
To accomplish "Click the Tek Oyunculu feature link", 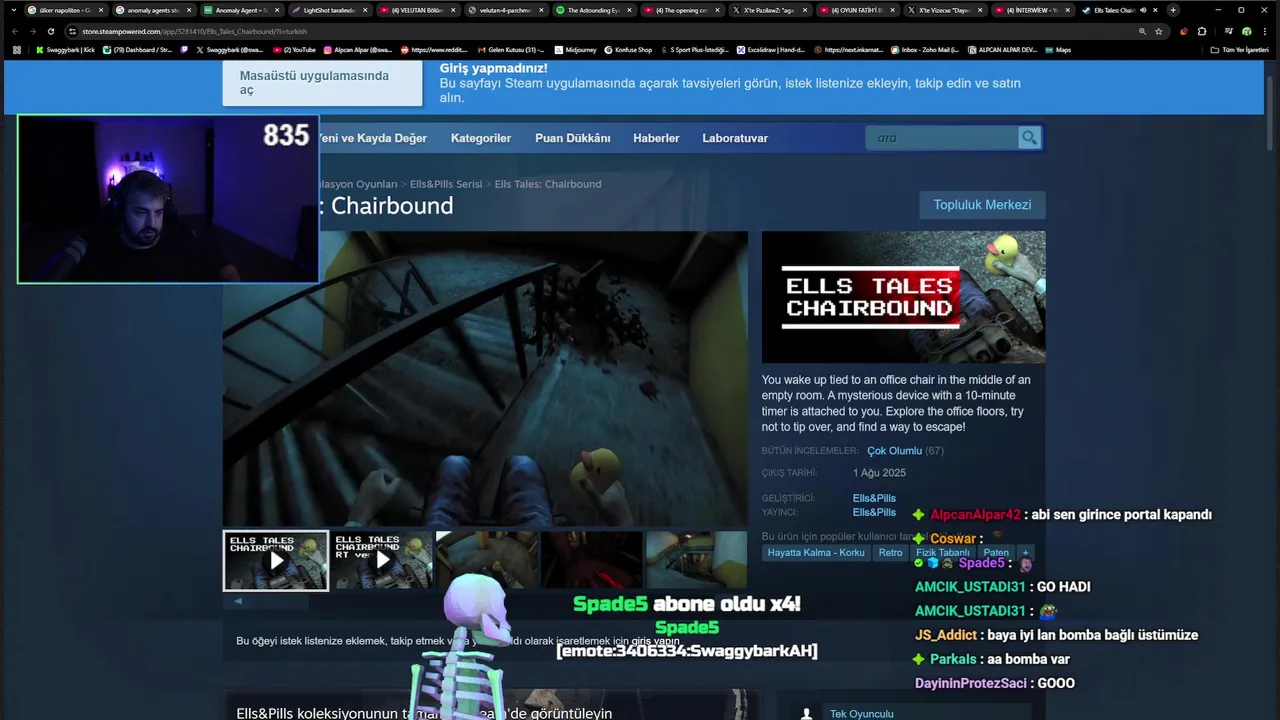I will click(x=862, y=714).
